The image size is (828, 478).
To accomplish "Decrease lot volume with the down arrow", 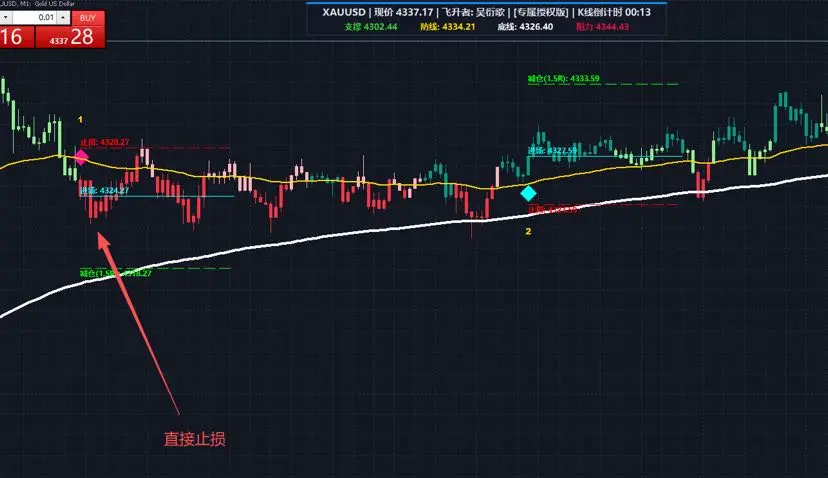I will (6, 17).
